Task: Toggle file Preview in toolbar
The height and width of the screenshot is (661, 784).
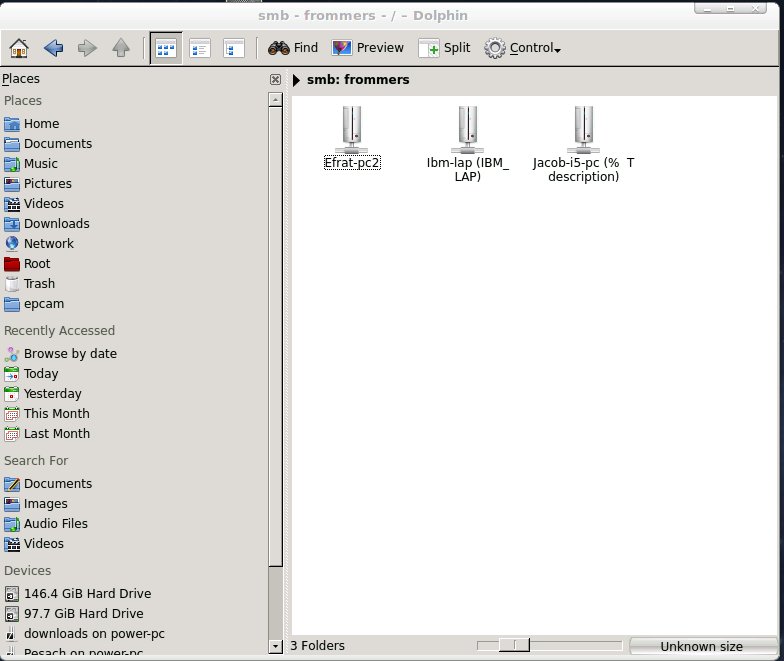Action: click(368, 48)
